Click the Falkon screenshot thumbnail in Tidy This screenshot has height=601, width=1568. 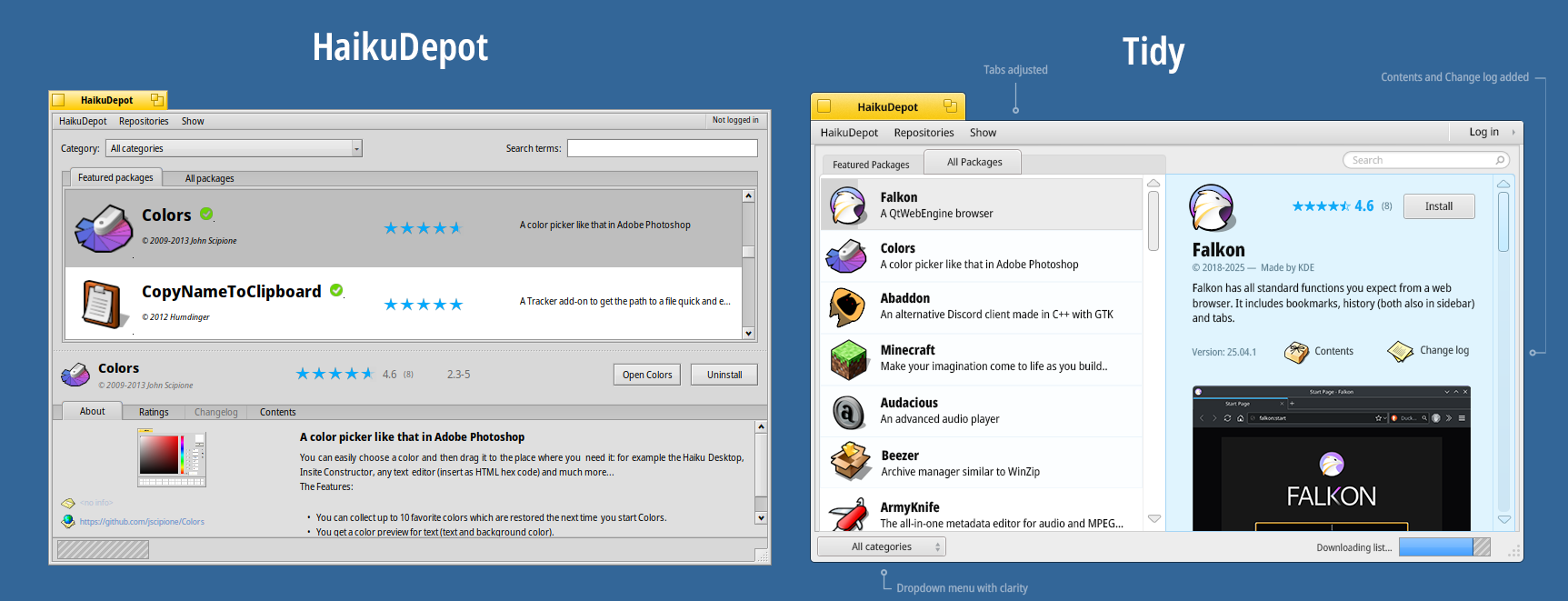point(1332,458)
